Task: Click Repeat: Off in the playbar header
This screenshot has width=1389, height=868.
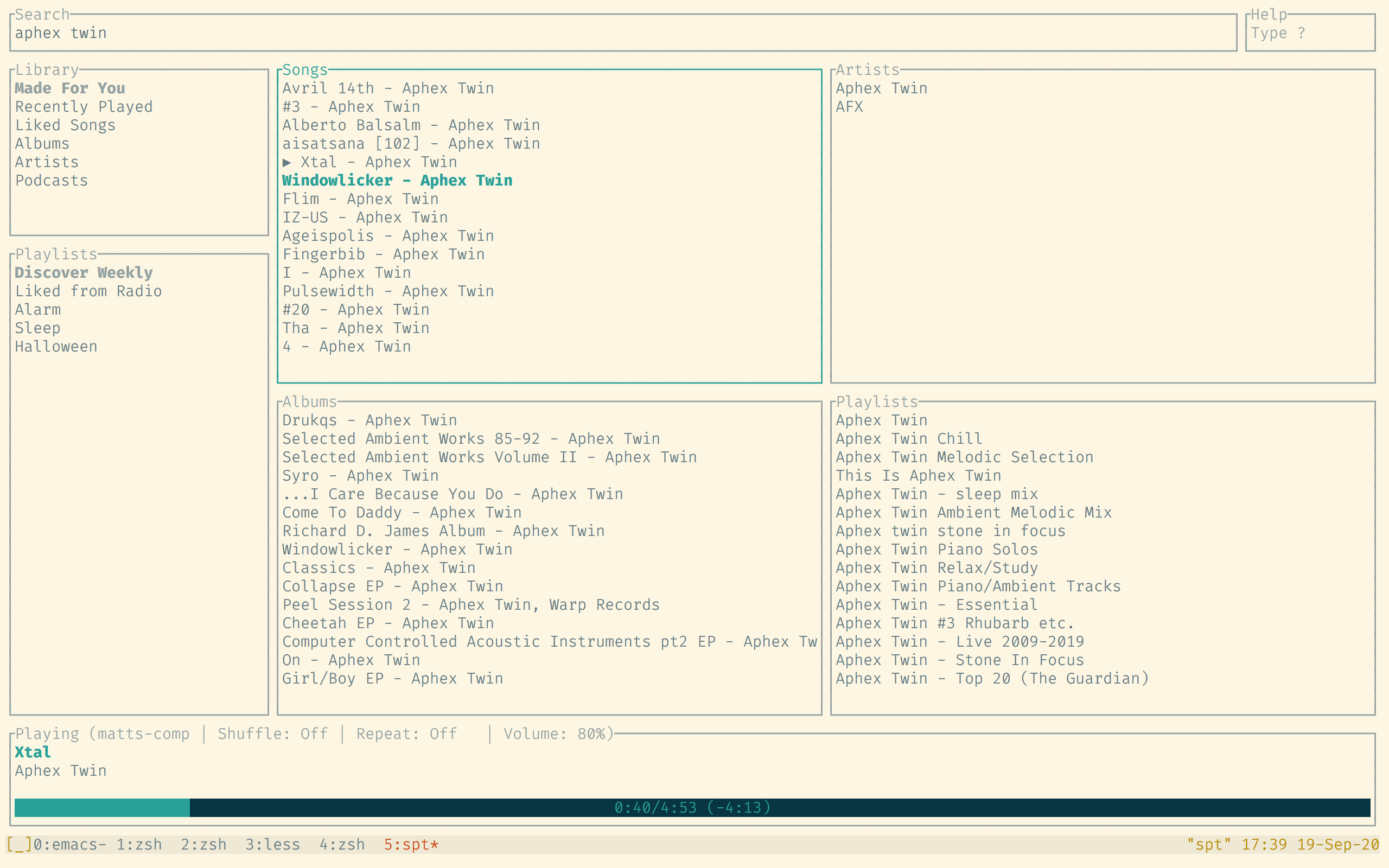Action: (x=406, y=733)
